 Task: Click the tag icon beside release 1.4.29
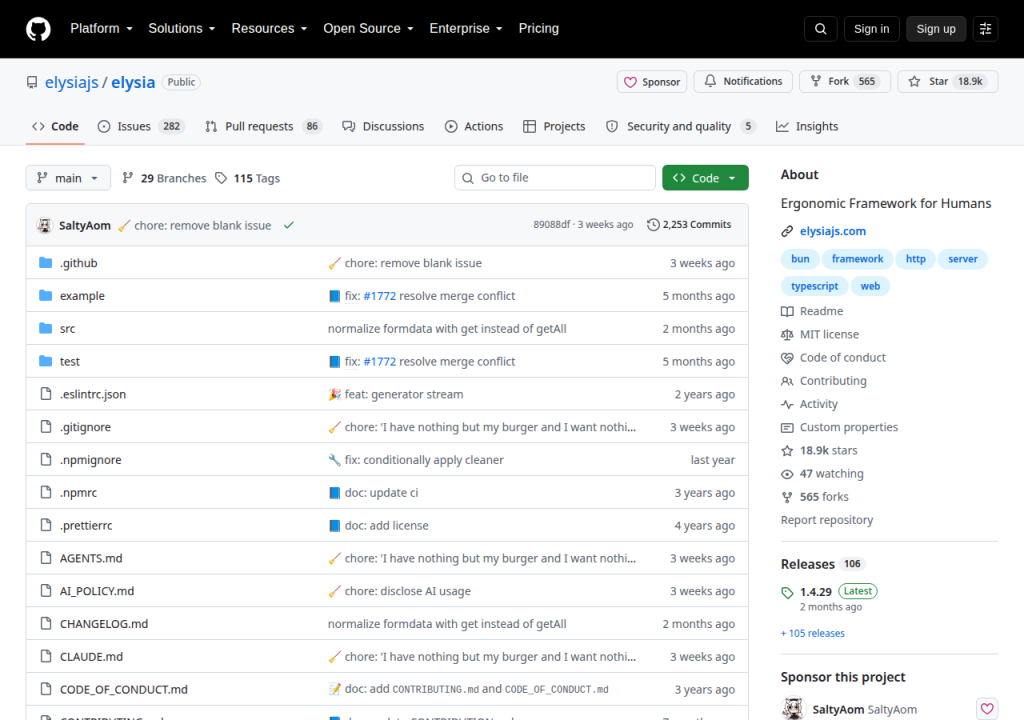787,593
